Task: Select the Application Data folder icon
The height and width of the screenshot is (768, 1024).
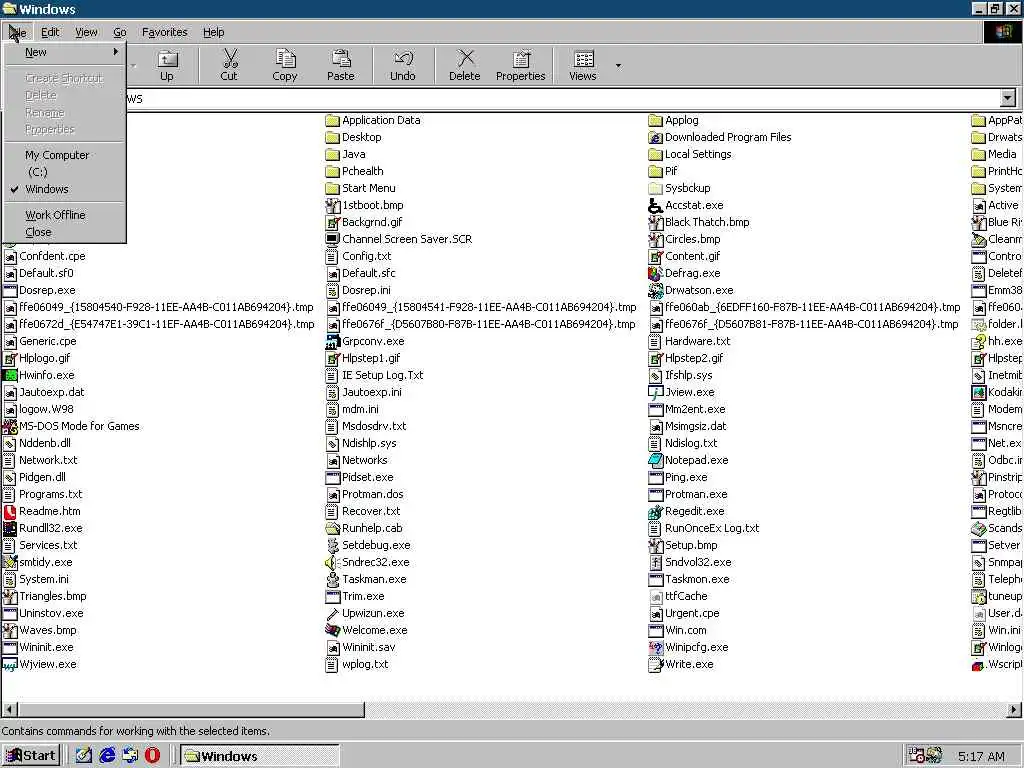Action: [x=332, y=120]
